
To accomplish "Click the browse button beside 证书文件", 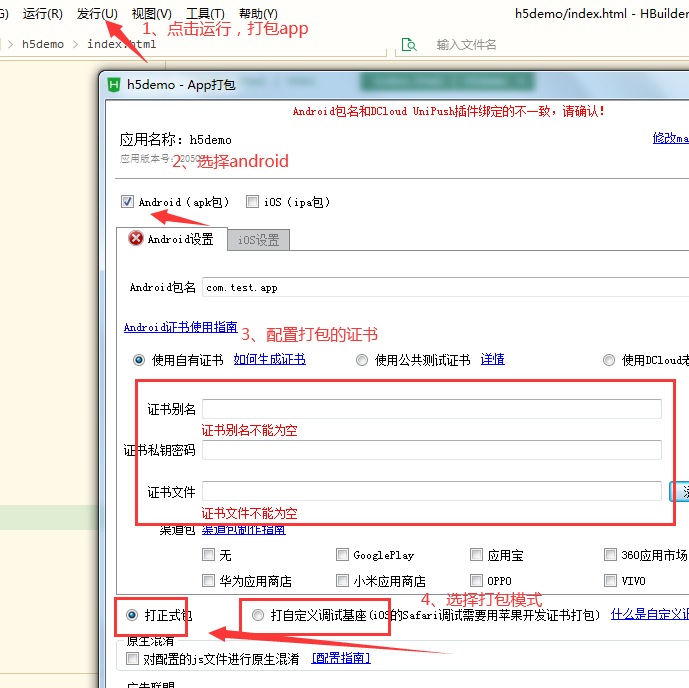I will click(x=679, y=491).
